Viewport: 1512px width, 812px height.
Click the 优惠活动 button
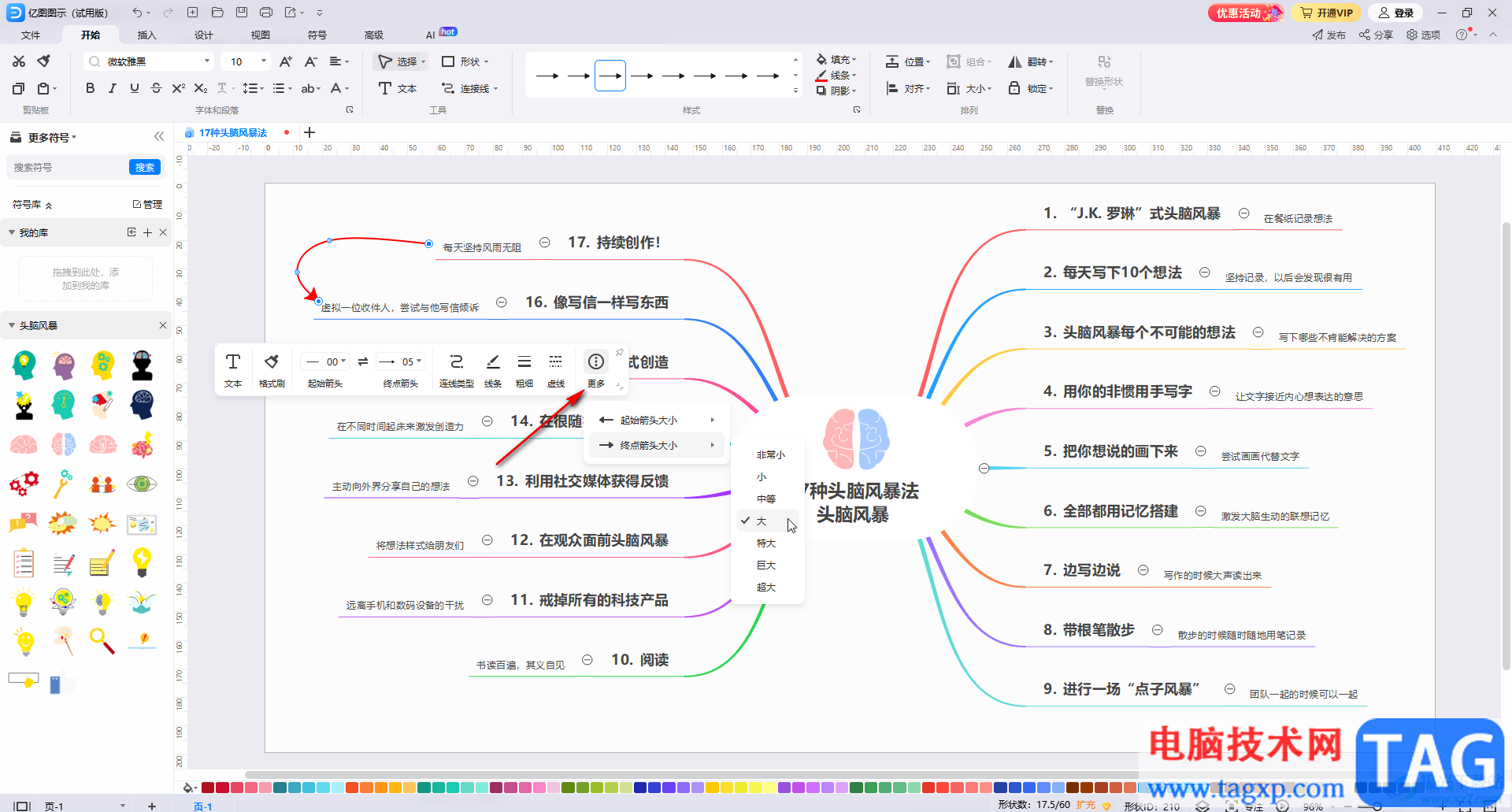[x=1246, y=13]
